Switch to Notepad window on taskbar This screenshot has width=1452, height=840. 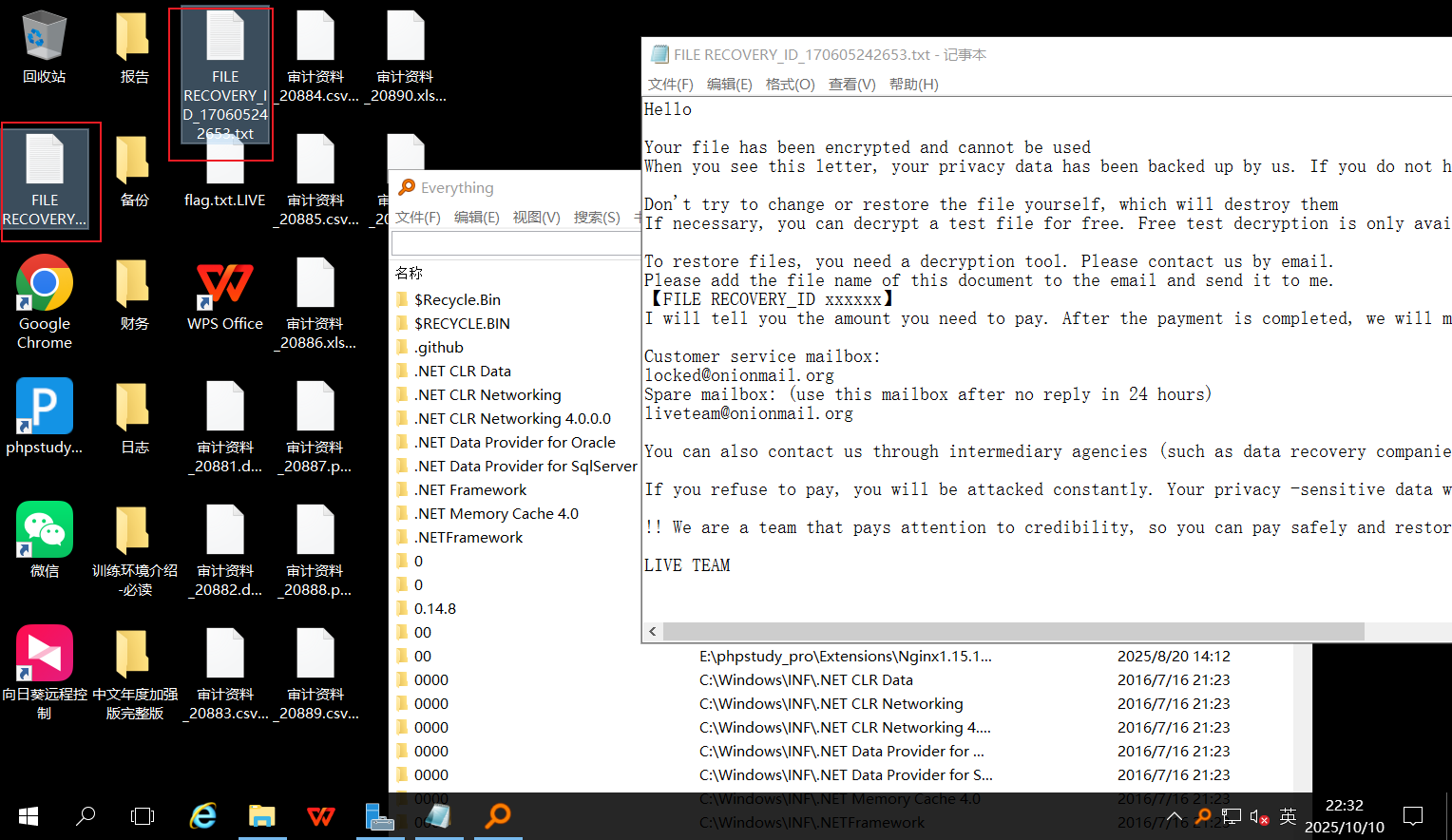pos(439,816)
